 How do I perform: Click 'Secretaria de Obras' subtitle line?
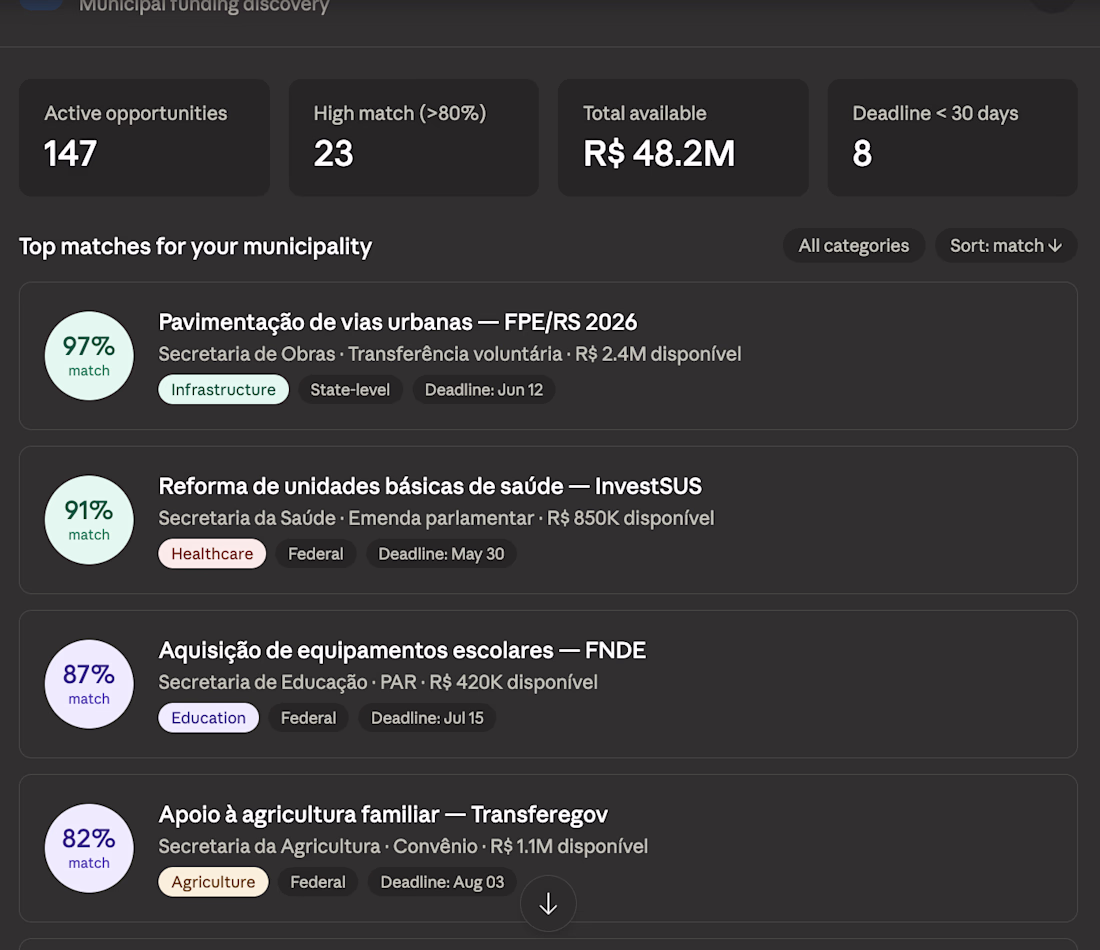click(450, 354)
